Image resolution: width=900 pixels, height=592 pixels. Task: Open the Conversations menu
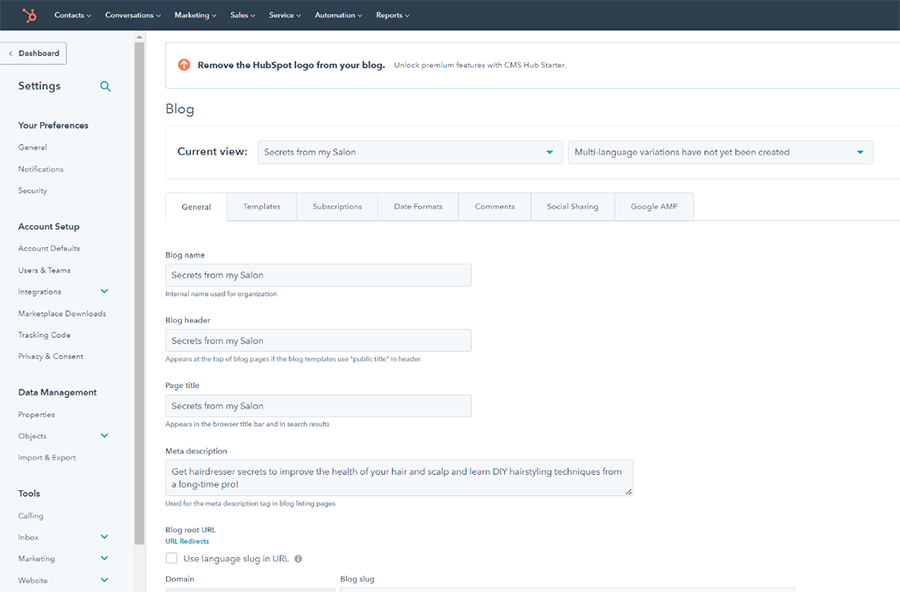[133, 16]
